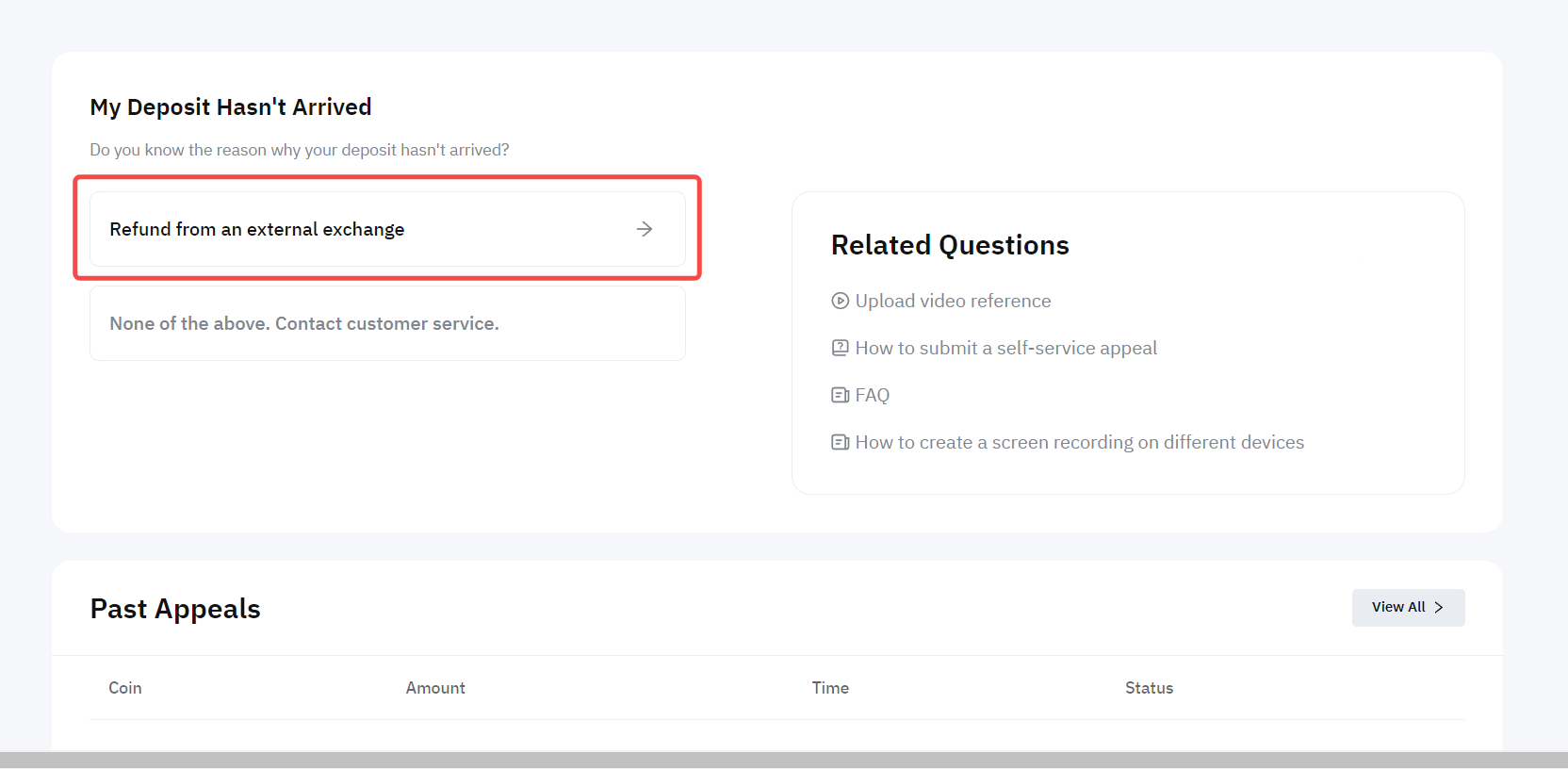
Task: Open the Upload video reference link
Action: coord(953,301)
